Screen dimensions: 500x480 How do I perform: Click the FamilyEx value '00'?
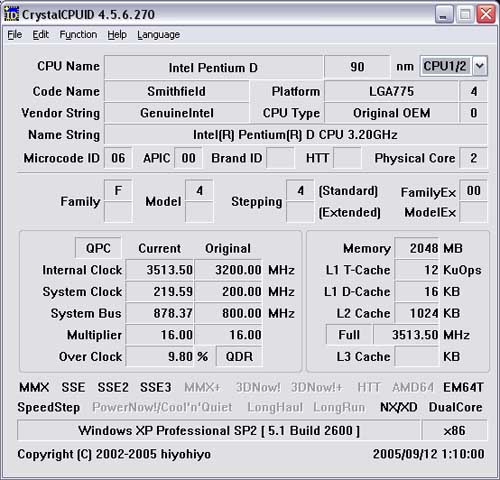tap(473, 190)
